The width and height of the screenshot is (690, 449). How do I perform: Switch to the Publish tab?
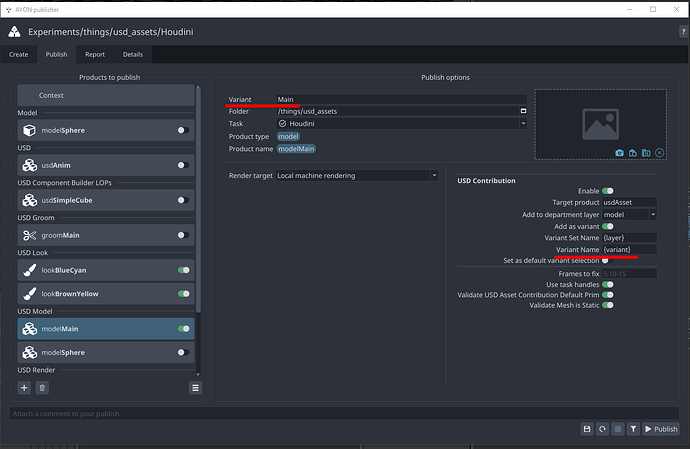pos(56,55)
